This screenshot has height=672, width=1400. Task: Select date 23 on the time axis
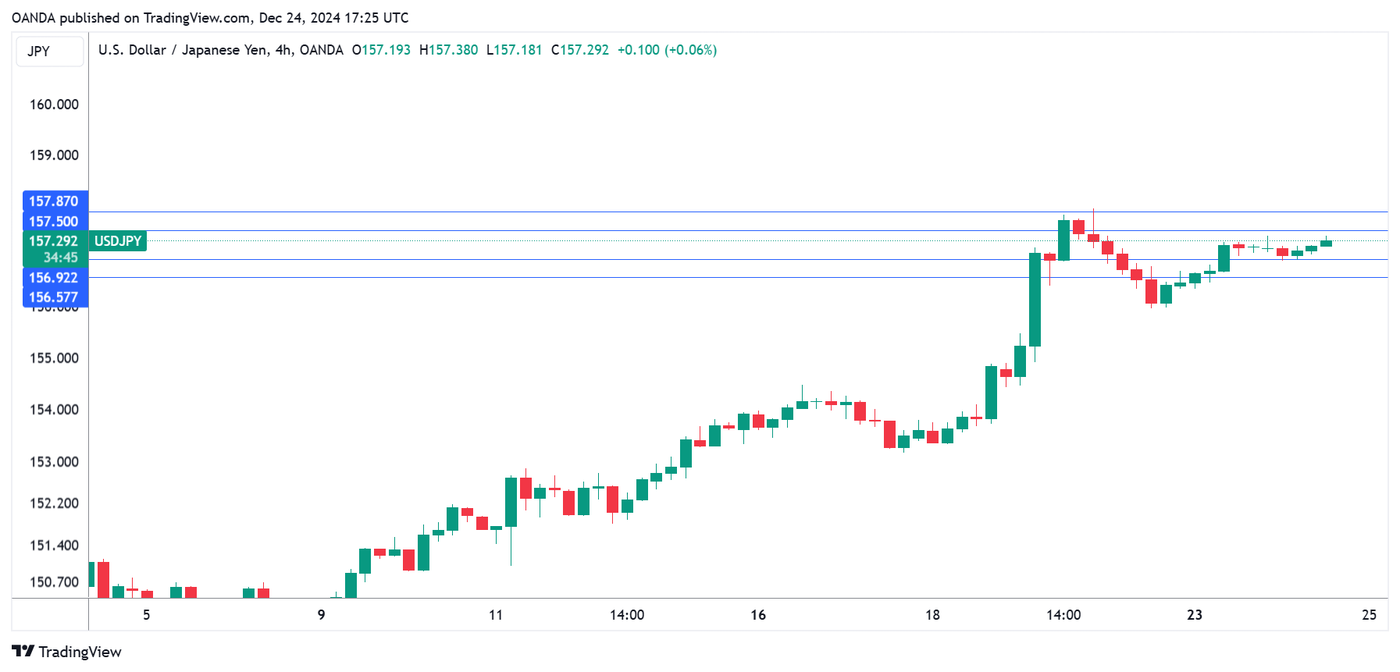click(1195, 615)
